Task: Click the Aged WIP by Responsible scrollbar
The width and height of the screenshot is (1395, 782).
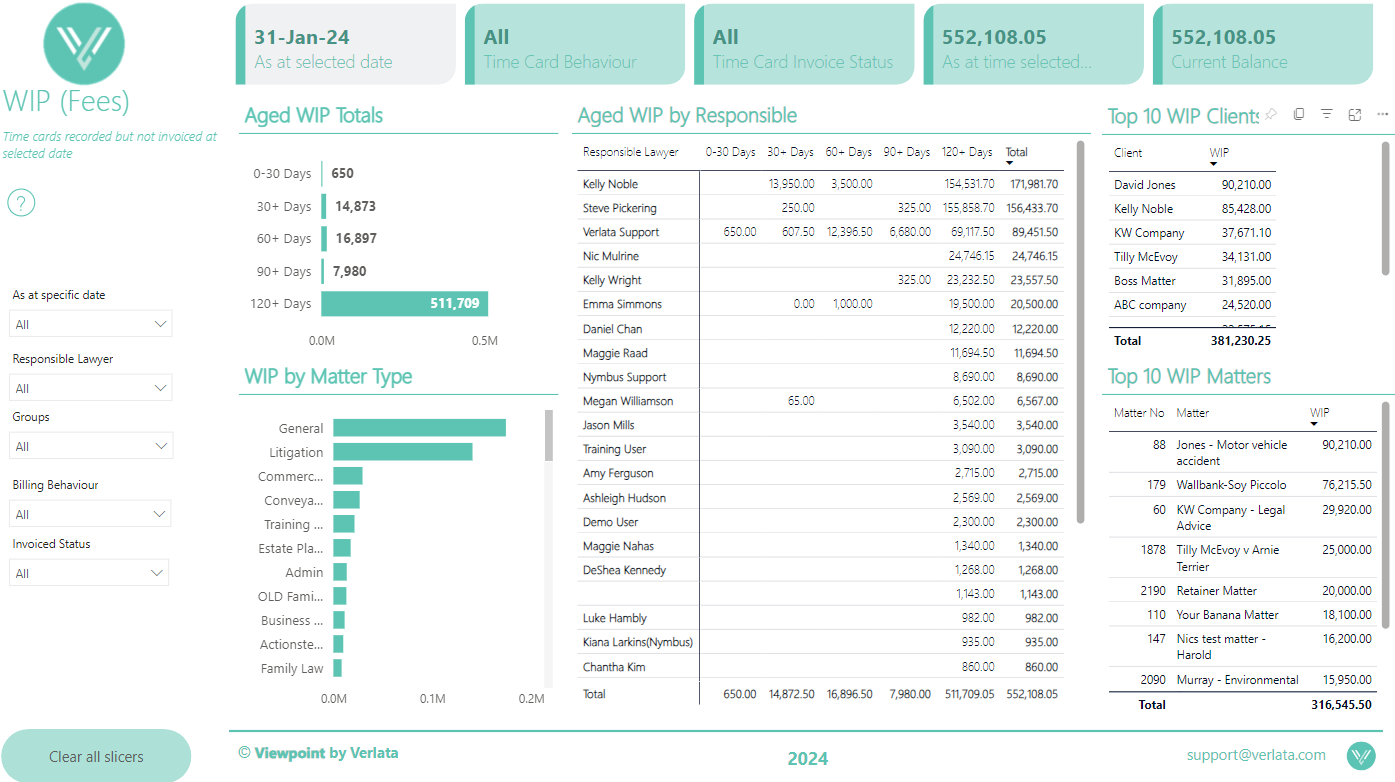Action: (x=1080, y=330)
